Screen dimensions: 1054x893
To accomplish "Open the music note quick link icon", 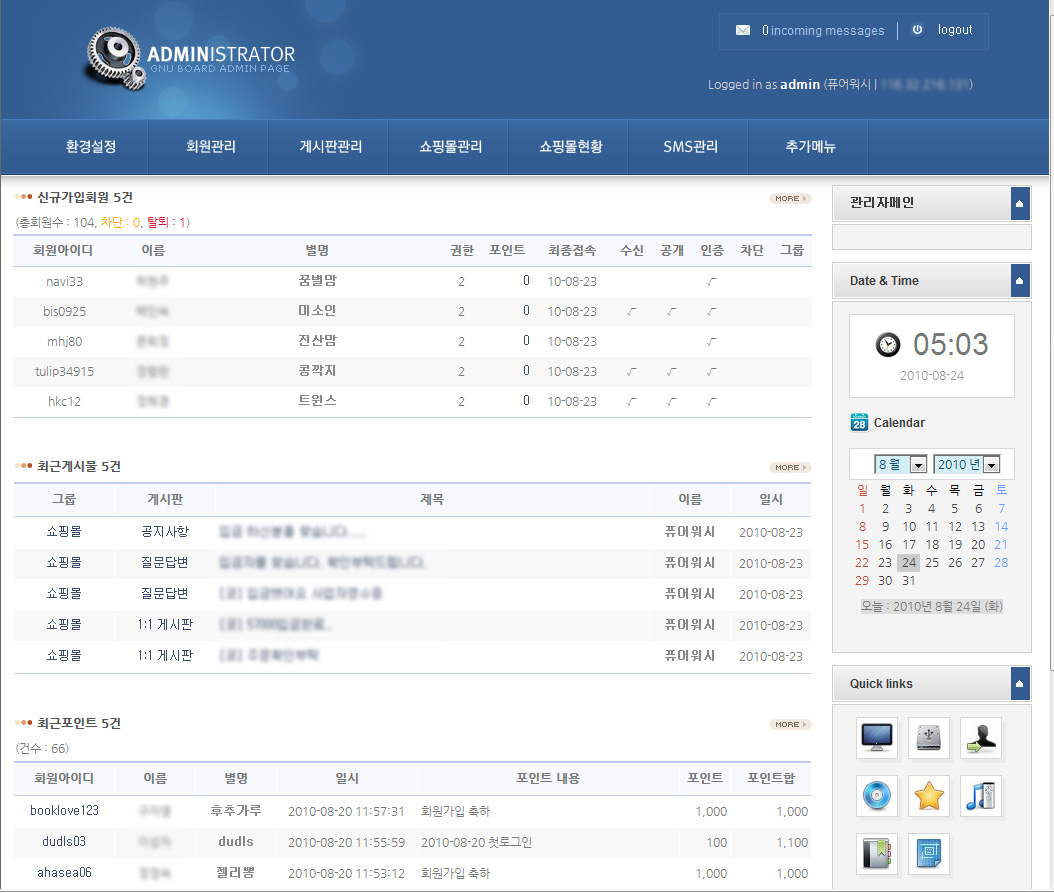I will point(980,796).
